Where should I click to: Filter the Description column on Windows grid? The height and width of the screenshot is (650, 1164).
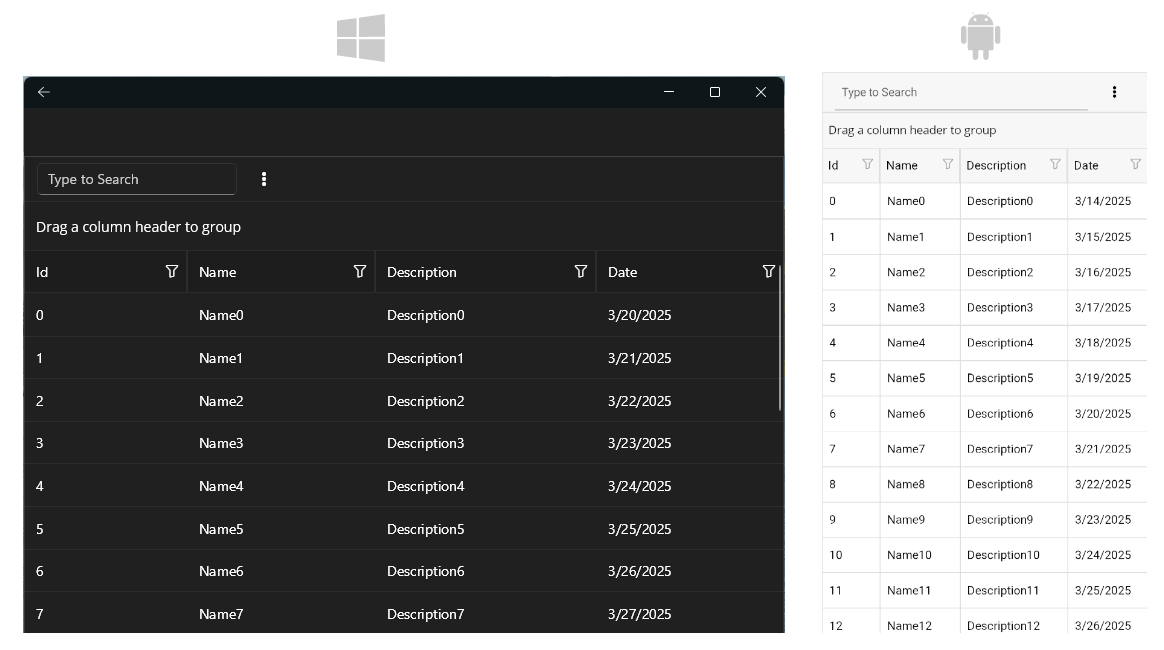click(581, 271)
